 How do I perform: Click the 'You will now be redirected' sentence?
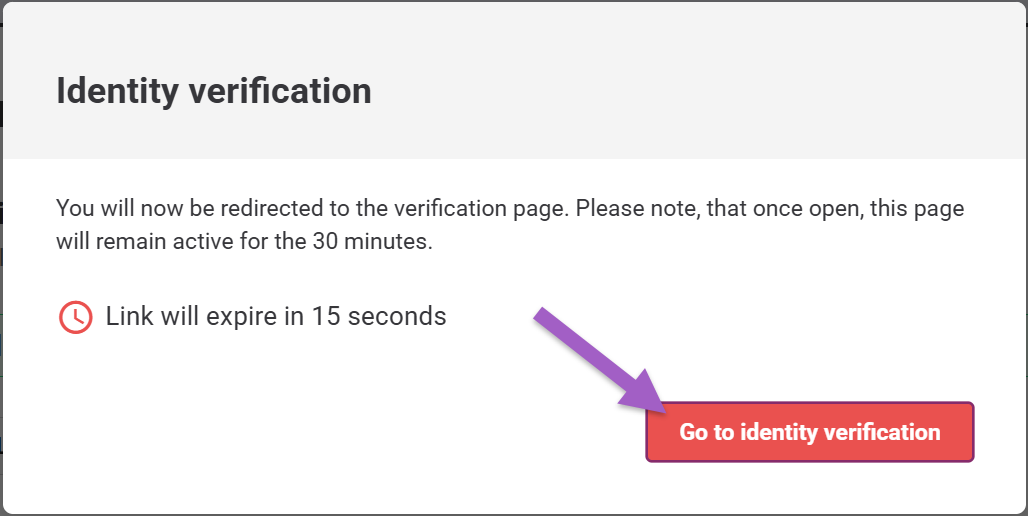[x=313, y=208]
